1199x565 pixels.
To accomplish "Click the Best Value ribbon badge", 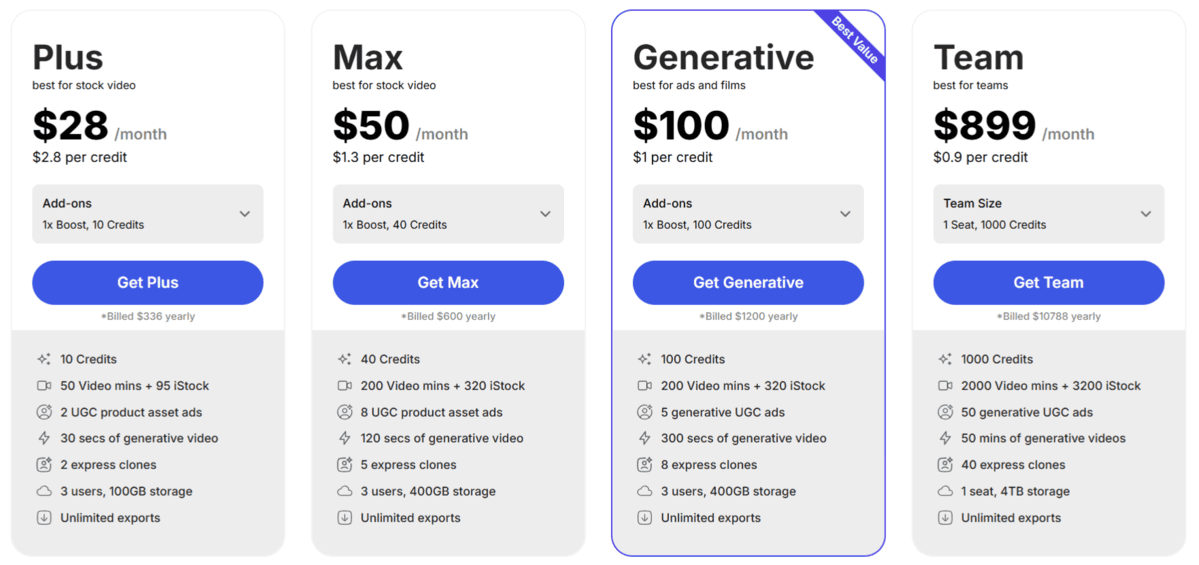I will click(855, 41).
